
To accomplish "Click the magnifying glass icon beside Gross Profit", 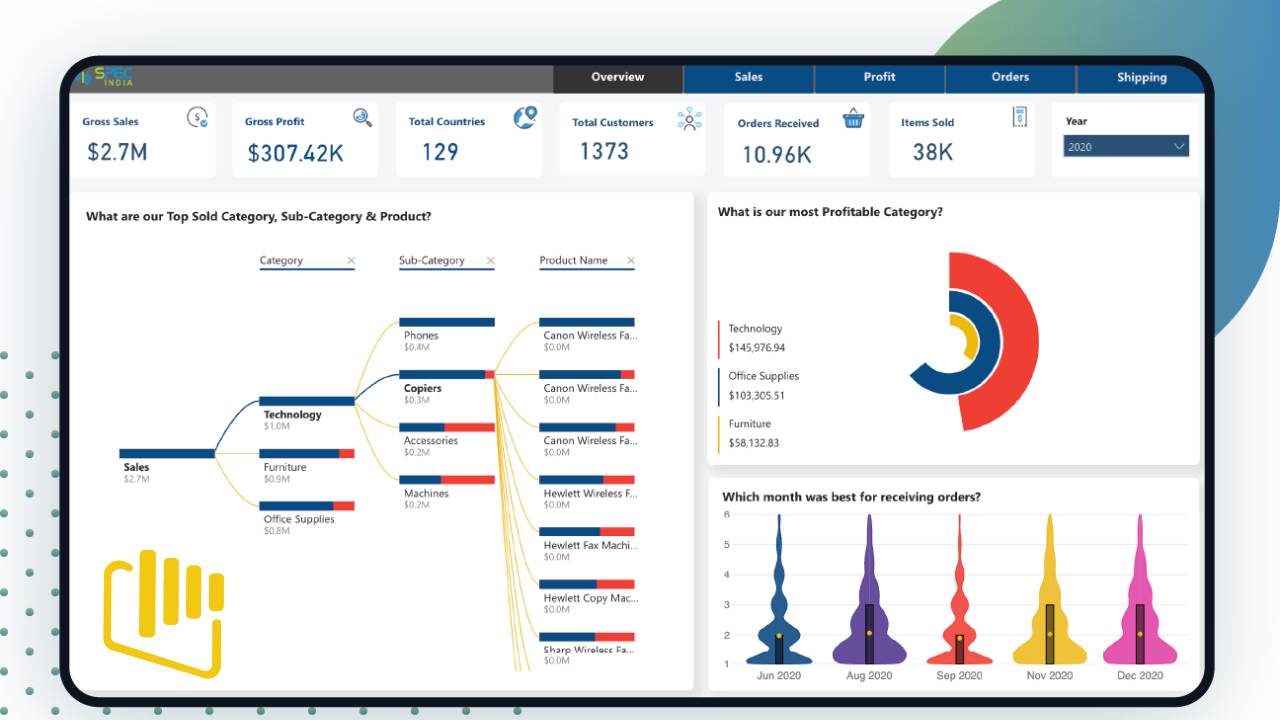I will 362,117.
